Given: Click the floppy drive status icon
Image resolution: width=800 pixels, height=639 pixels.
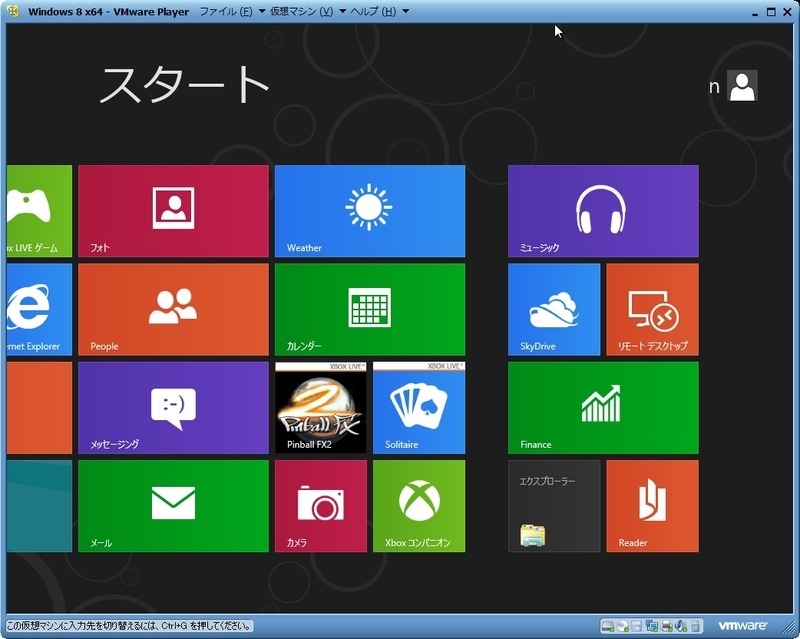Looking at the screenshot, I should [x=636, y=626].
